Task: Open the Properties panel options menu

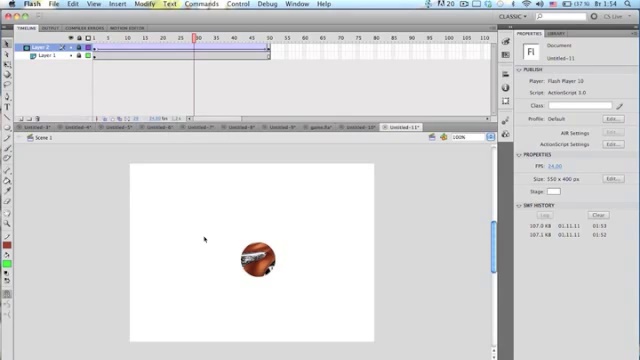Action: point(634,33)
